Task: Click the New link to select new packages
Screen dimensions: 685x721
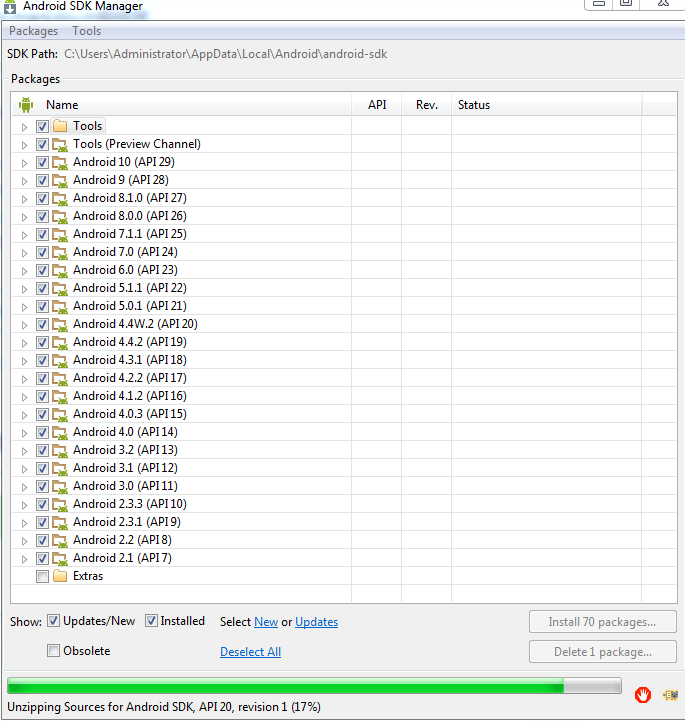Action: point(266,622)
